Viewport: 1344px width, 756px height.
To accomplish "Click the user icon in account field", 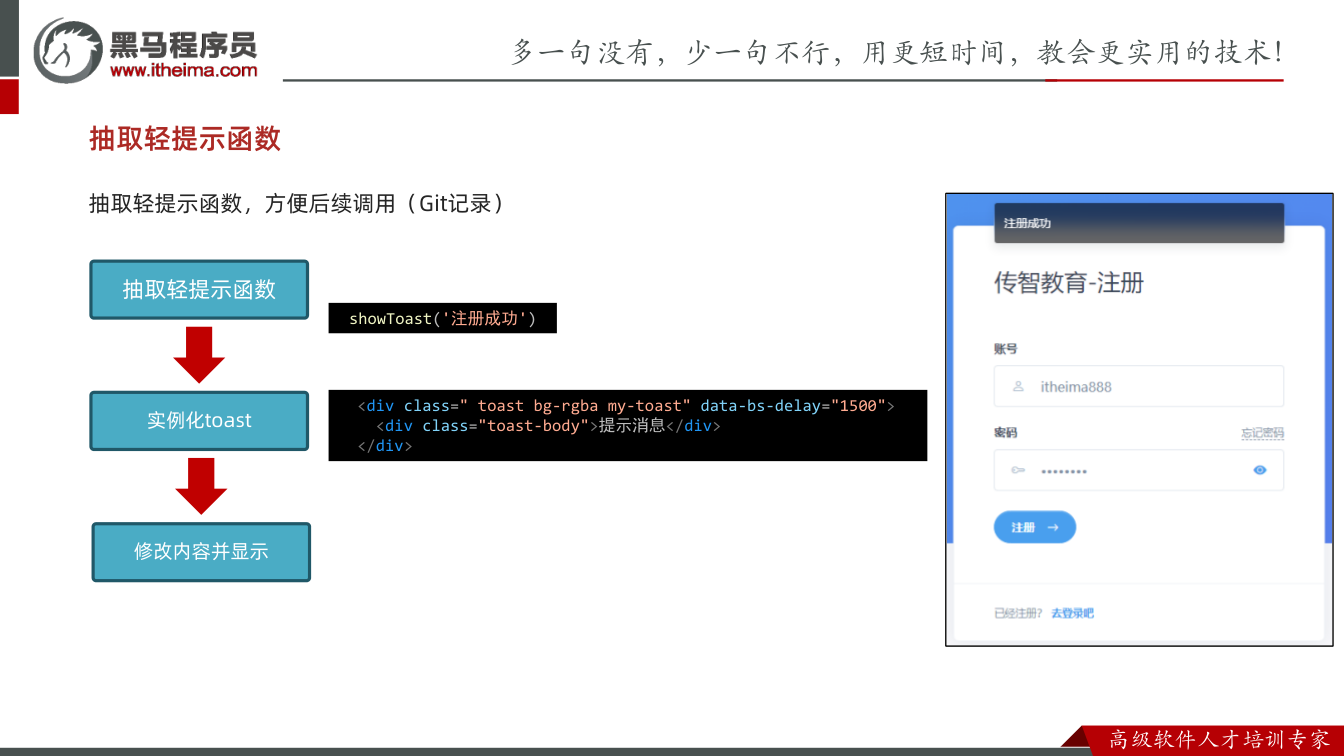I will (1018, 386).
